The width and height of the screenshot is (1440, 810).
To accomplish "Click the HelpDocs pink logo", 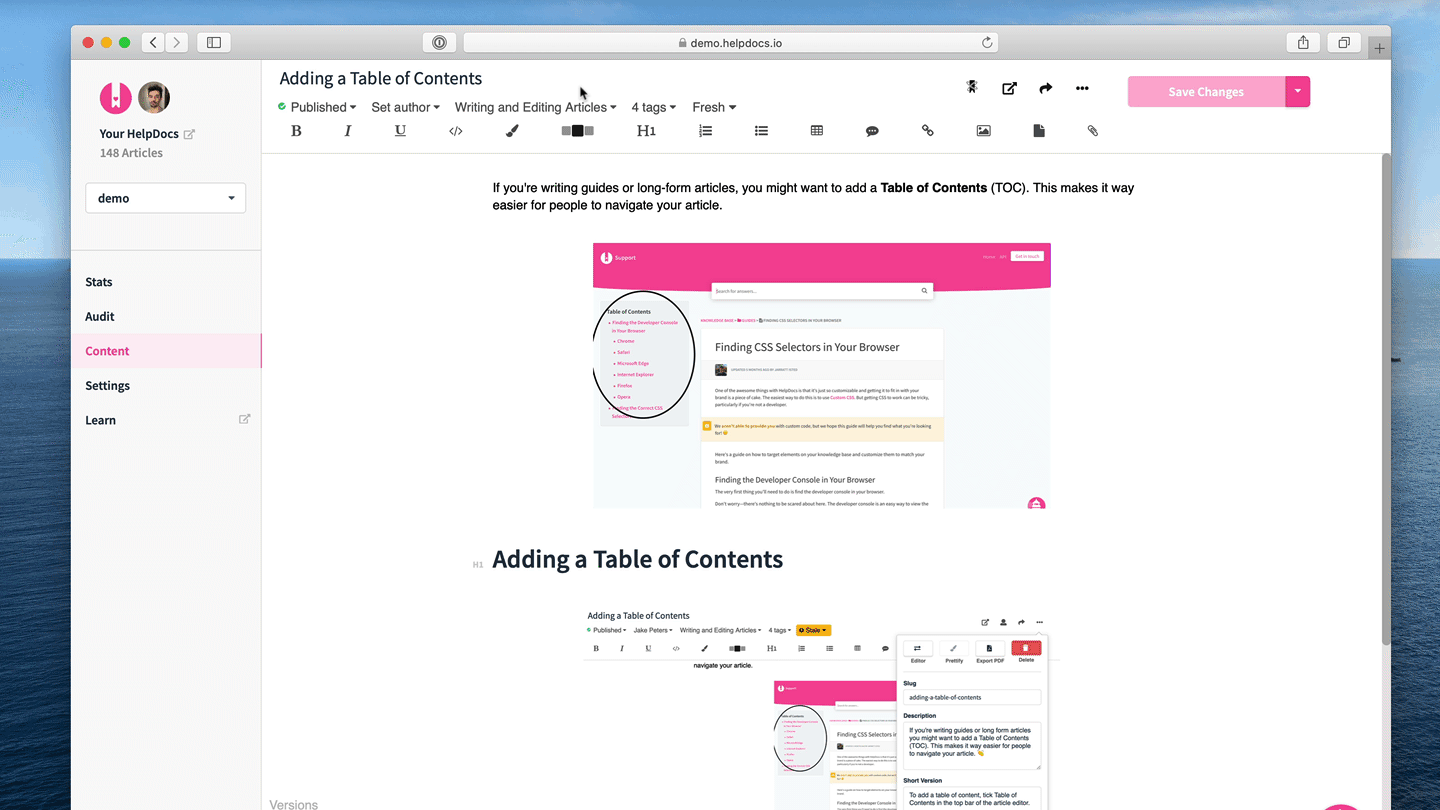I will [x=116, y=97].
